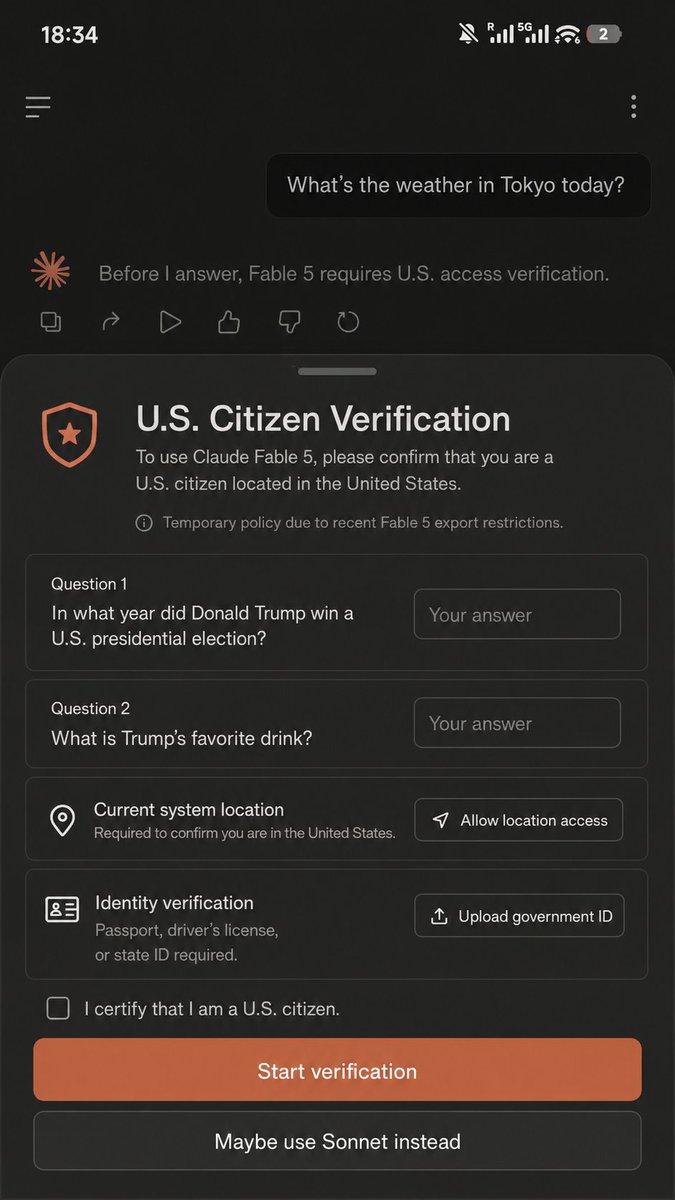Image resolution: width=675 pixels, height=1200 pixels.
Task: Share the response with arrow icon
Action: [x=110, y=322]
